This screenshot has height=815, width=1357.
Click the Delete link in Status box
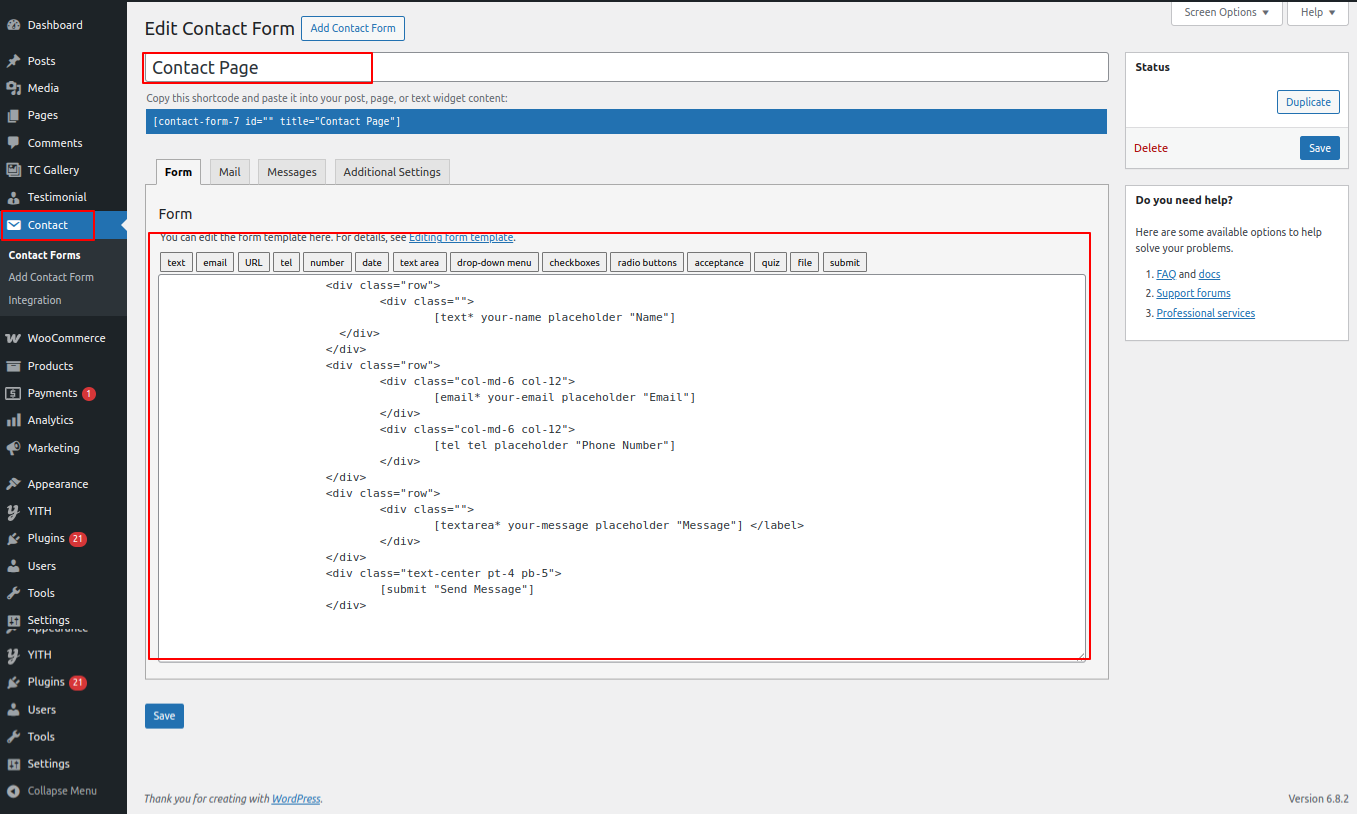click(1151, 148)
